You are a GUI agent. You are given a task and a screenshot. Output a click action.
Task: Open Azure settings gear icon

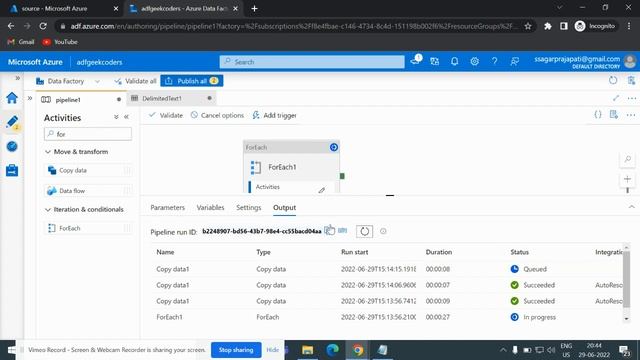tap(474, 61)
